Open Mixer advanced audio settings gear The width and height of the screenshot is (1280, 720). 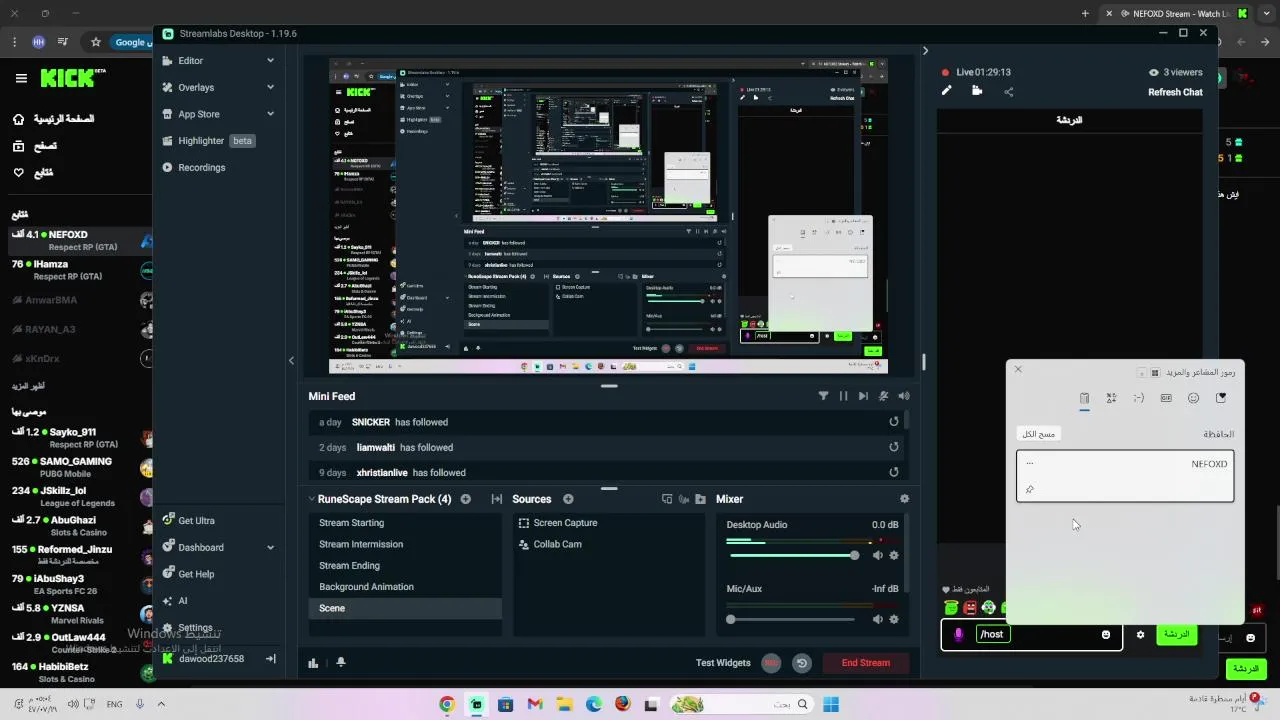[904, 499]
